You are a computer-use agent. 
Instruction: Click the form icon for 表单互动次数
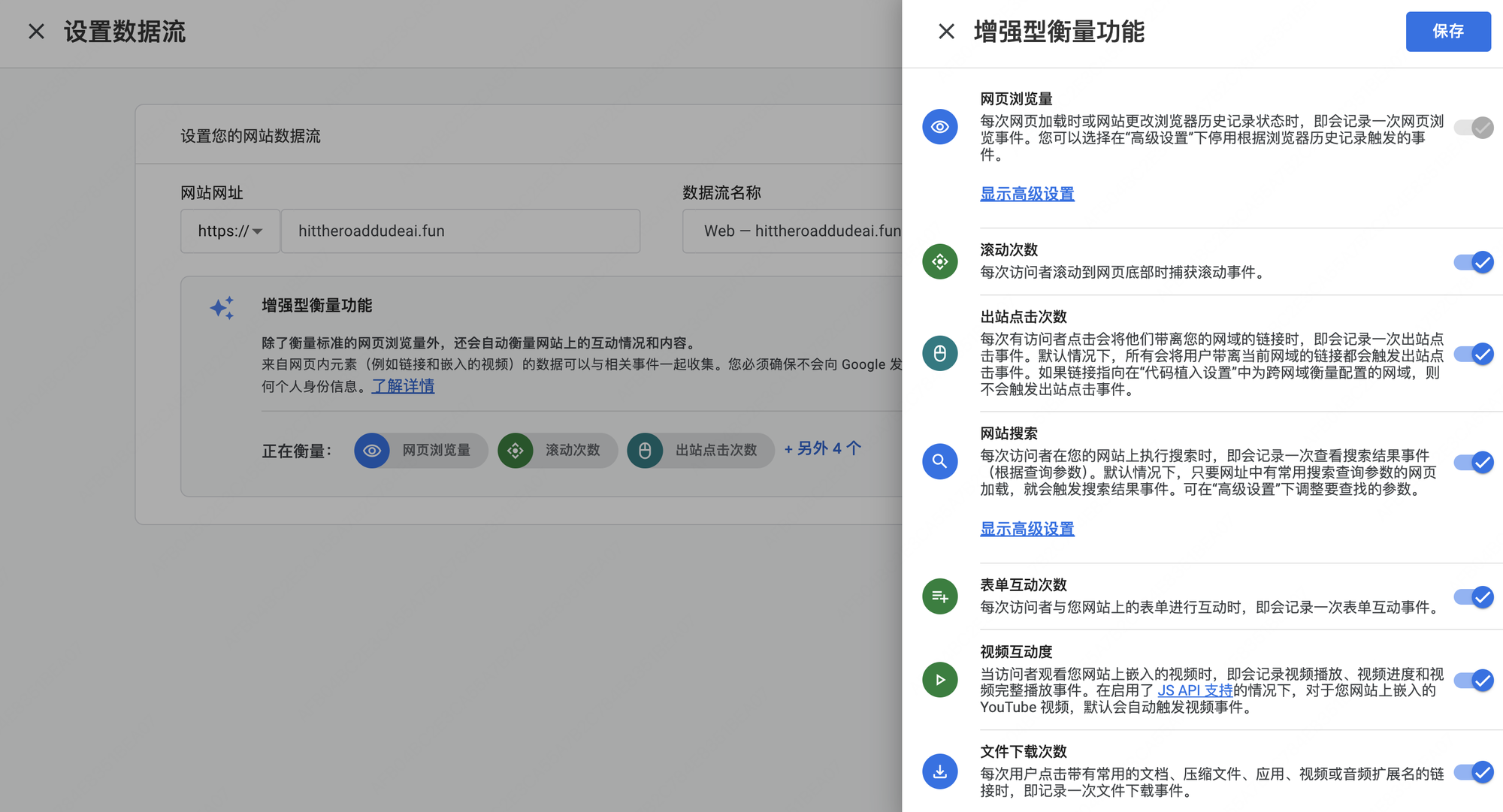(x=939, y=596)
